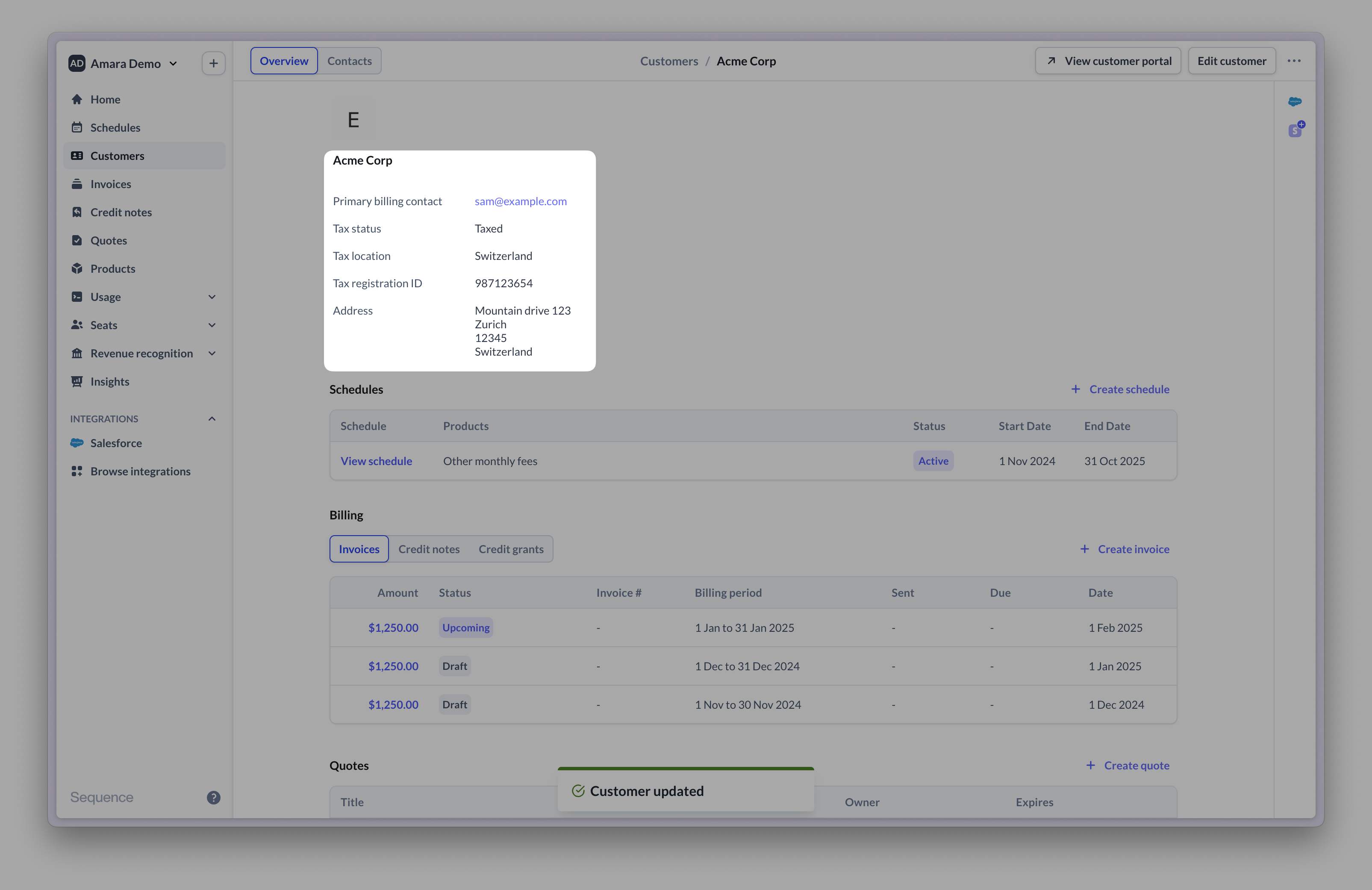
Task: Click the E customer avatar
Action: [x=353, y=120]
